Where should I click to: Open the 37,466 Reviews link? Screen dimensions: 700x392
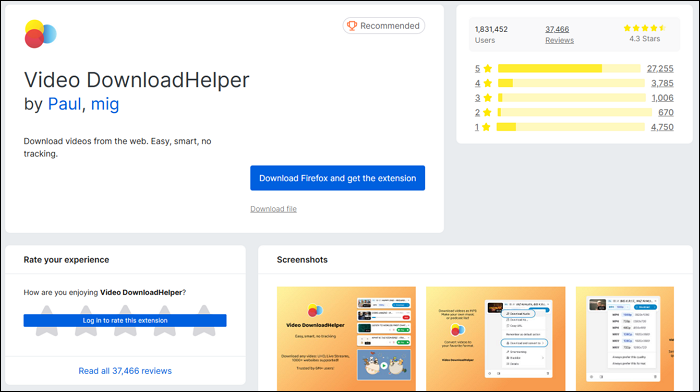pyautogui.click(x=558, y=34)
